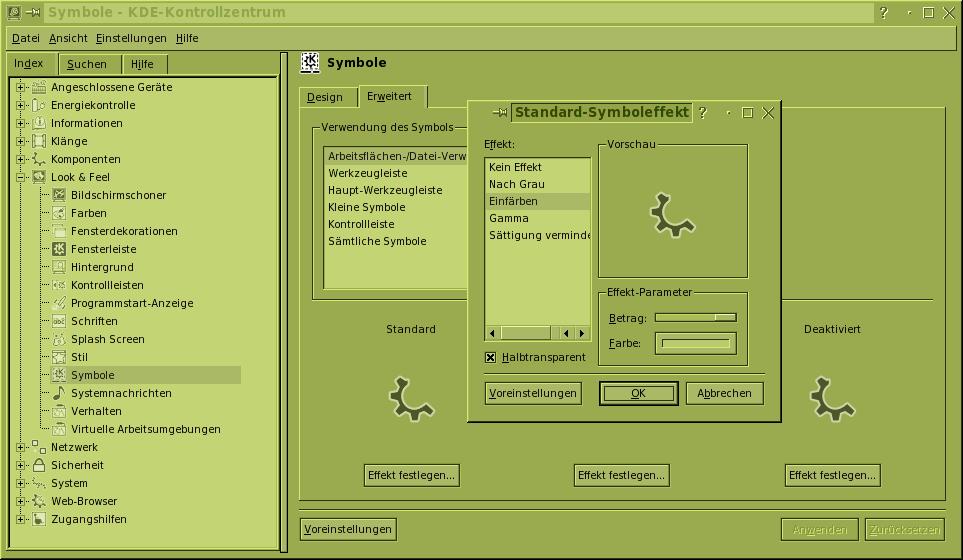
Task: Open the Farbe color picker button
Action: (x=696, y=343)
